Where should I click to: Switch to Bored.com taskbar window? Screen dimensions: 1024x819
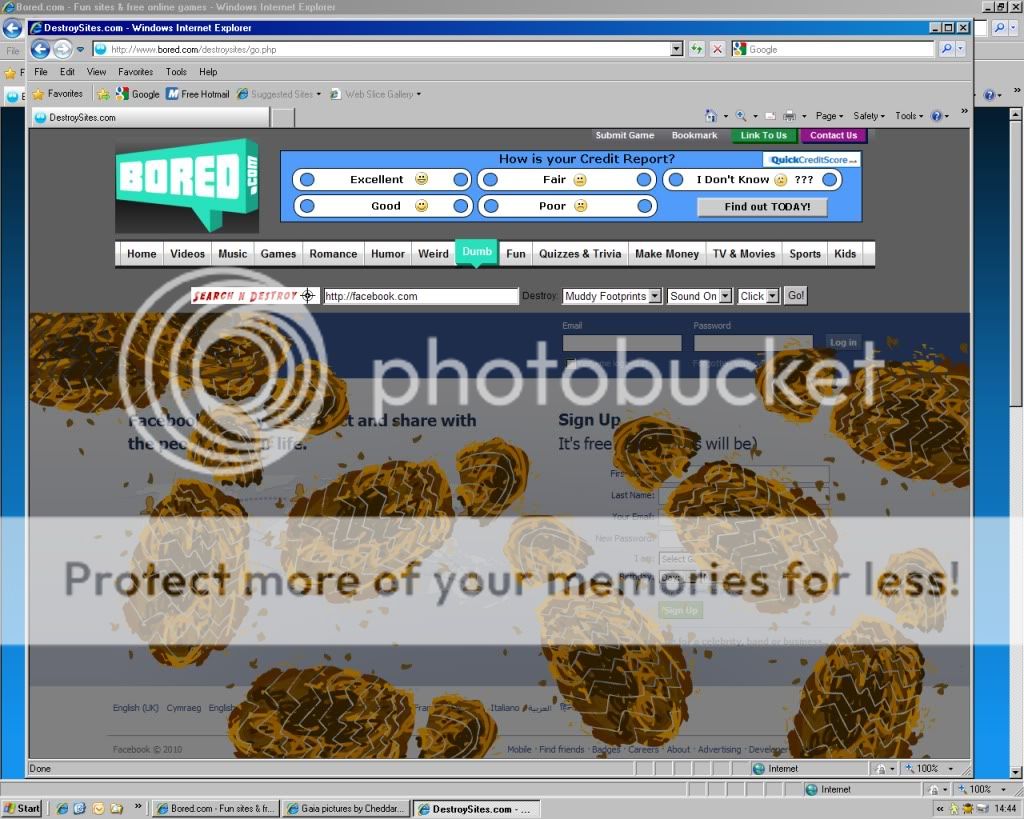[216, 809]
